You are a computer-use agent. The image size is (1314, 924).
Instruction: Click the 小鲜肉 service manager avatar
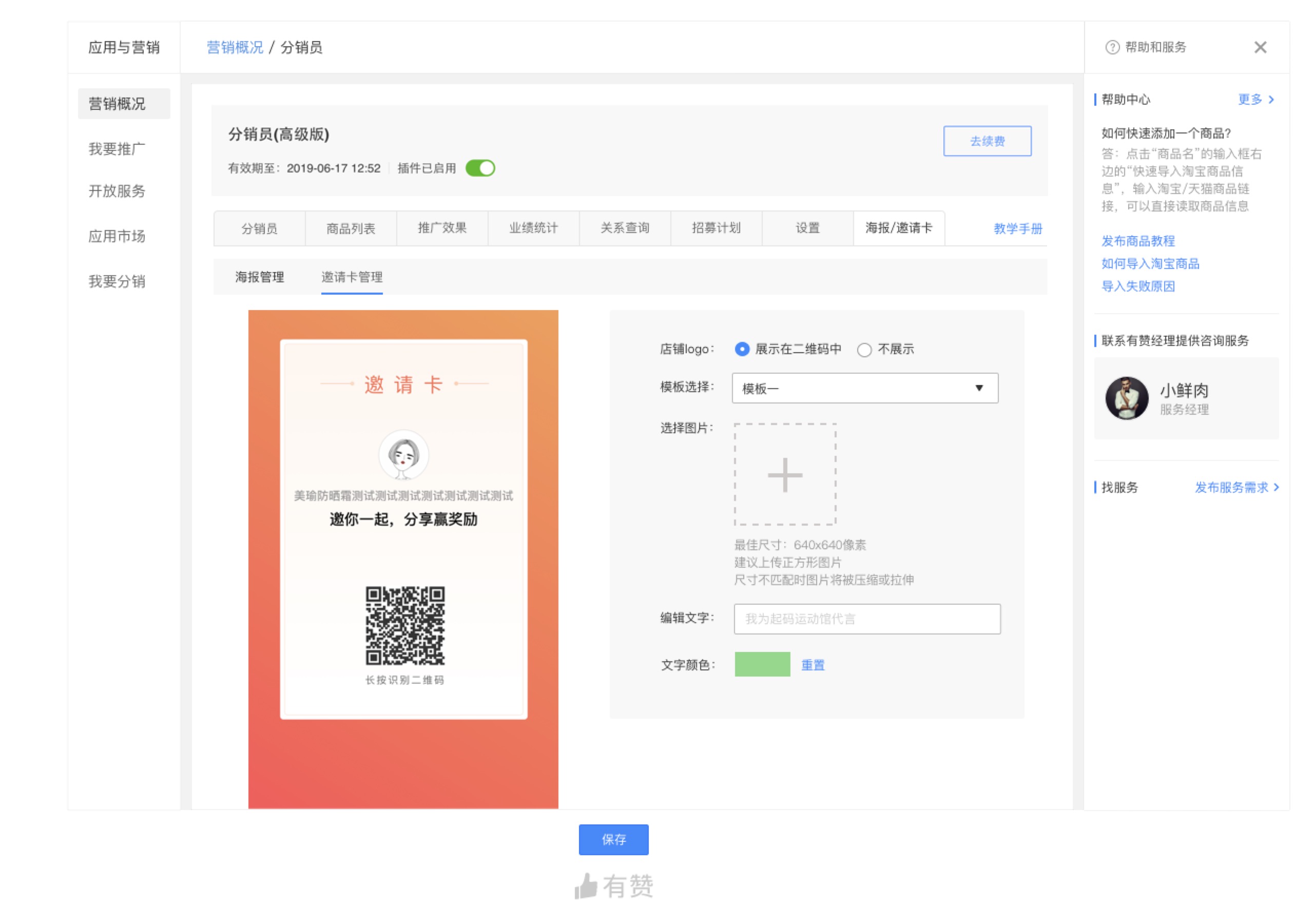pos(1126,398)
